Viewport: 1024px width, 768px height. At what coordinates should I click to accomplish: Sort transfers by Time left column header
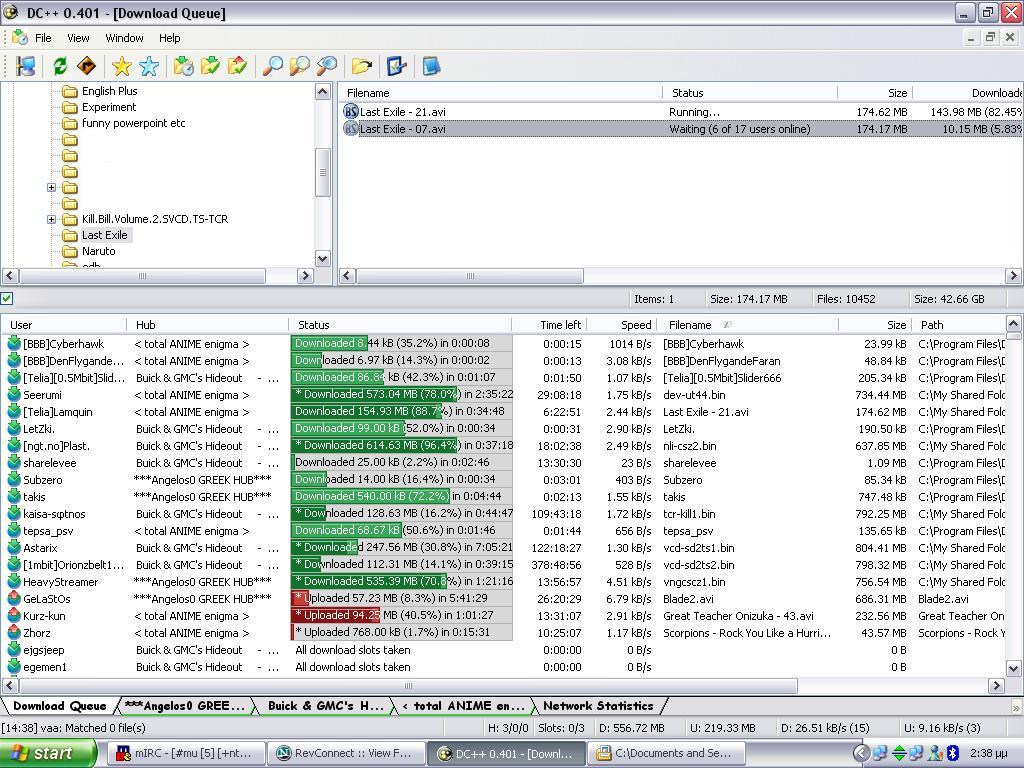(x=550, y=325)
